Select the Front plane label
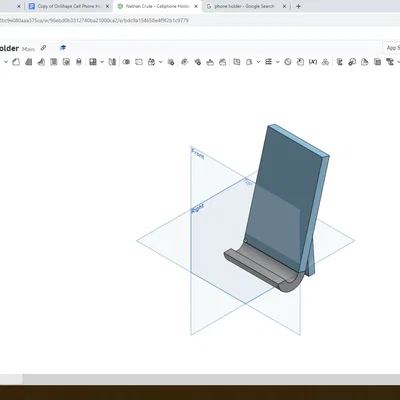This screenshot has height=400, width=400. [198, 154]
